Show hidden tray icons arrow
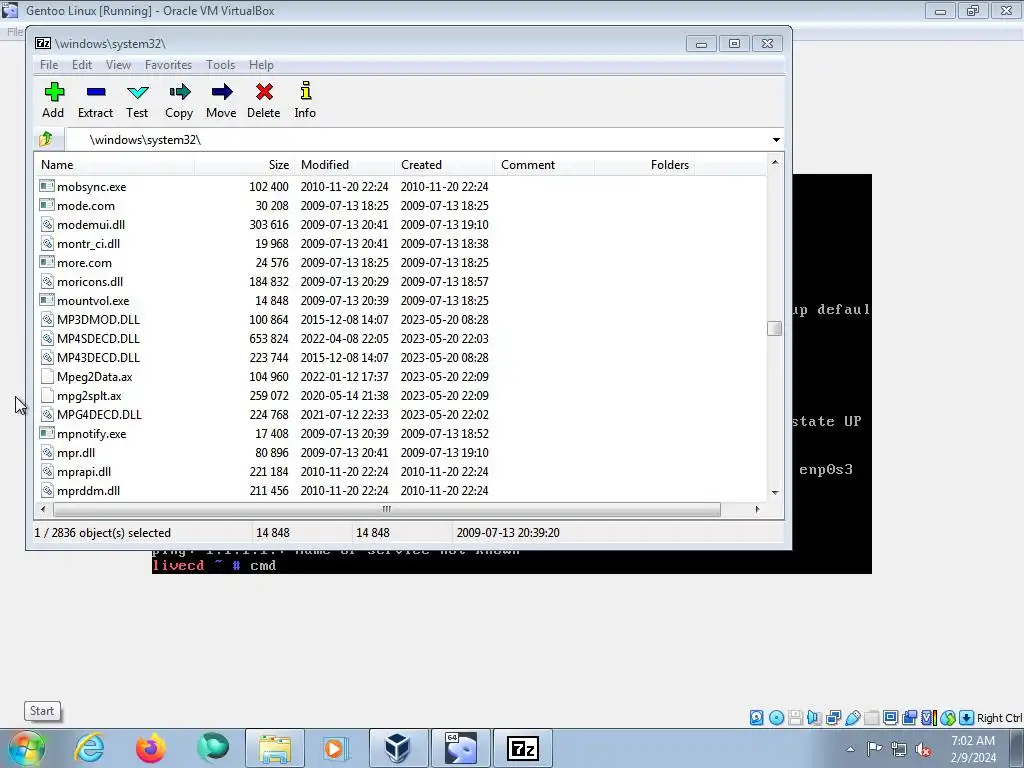 point(850,749)
